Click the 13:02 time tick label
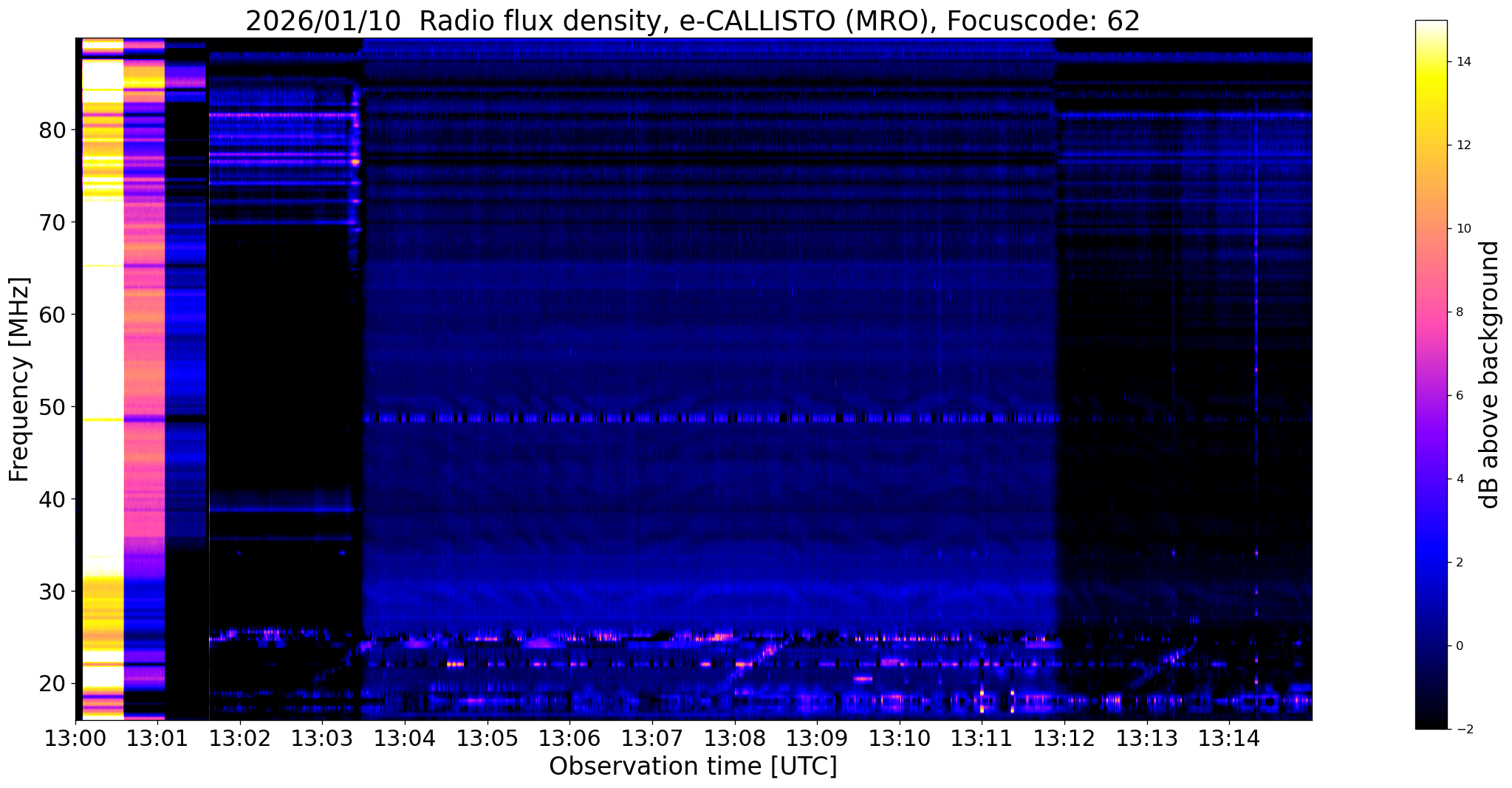The width and height of the screenshot is (1512, 788). 239,738
